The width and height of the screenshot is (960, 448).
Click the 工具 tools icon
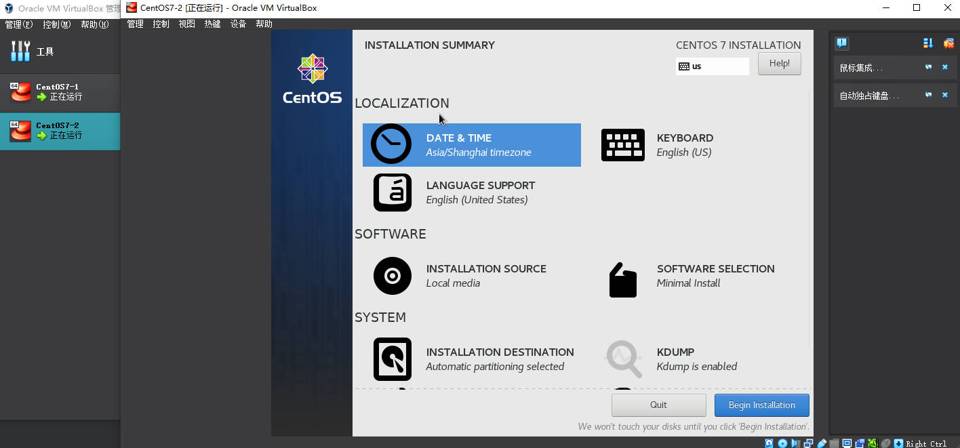(20, 51)
